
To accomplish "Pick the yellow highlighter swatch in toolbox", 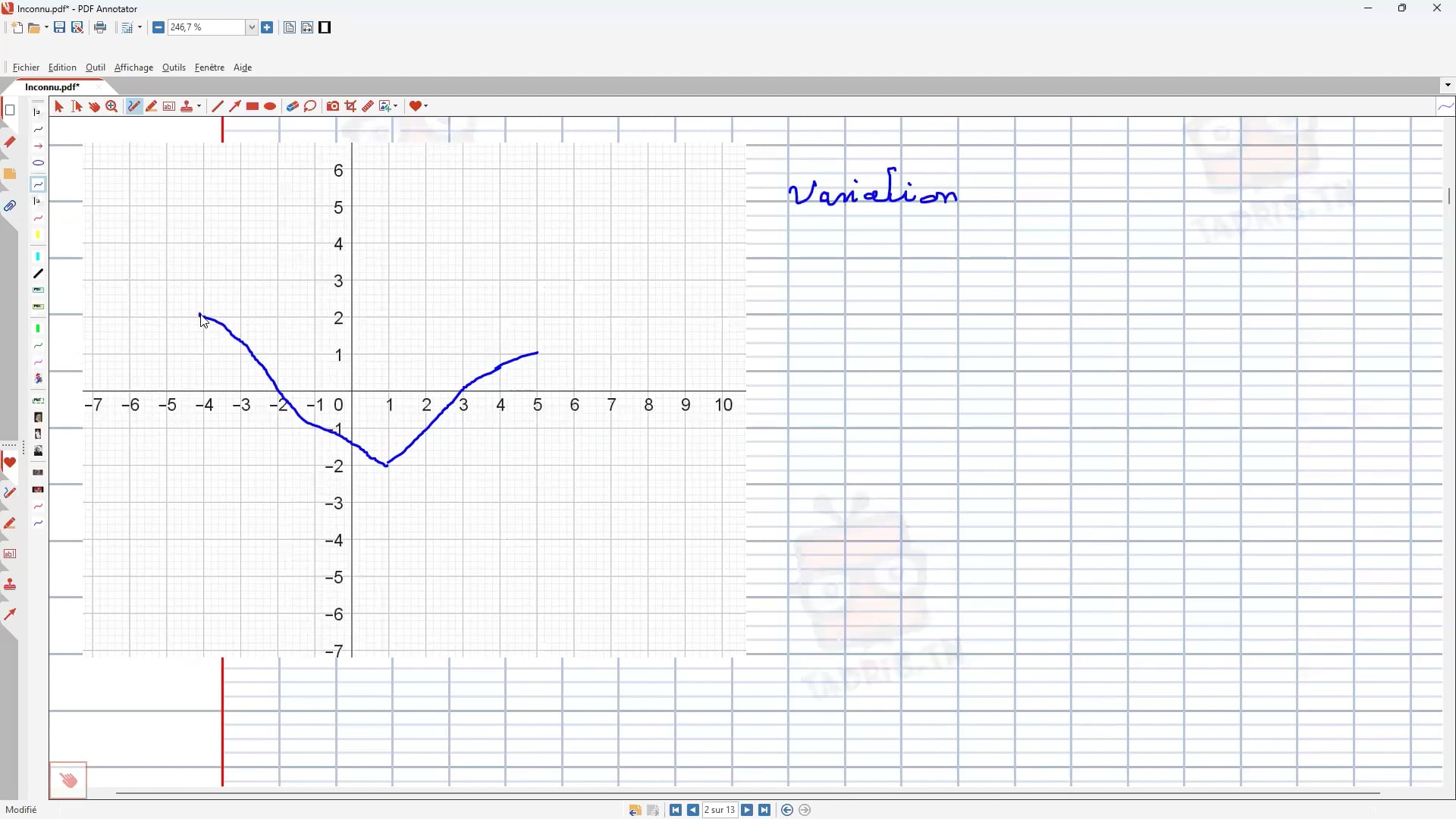I will point(38,235).
